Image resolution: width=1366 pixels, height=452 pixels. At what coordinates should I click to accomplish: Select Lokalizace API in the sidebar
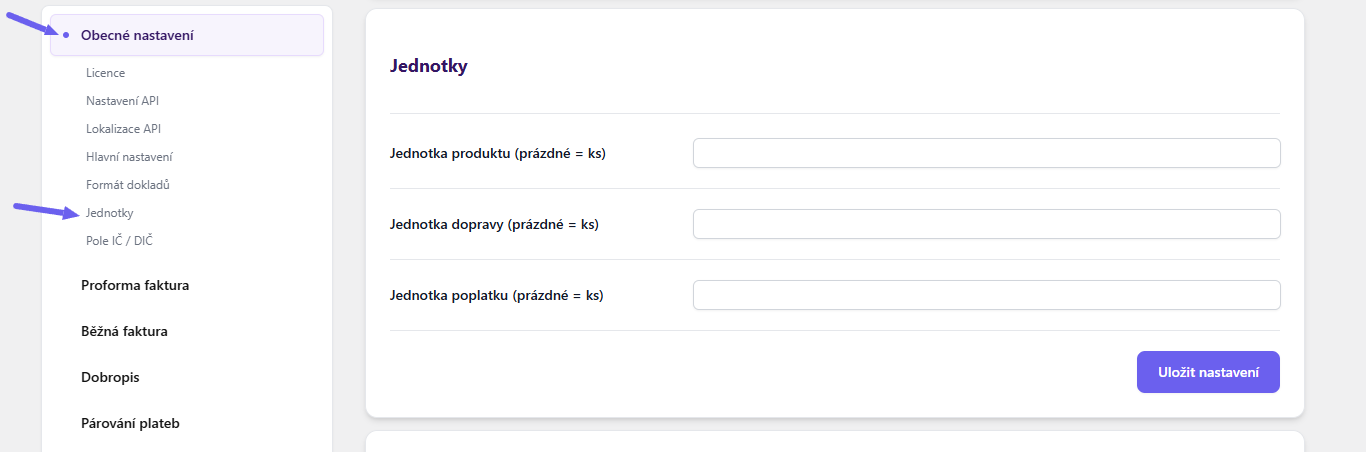pyautogui.click(x=123, y=129)
